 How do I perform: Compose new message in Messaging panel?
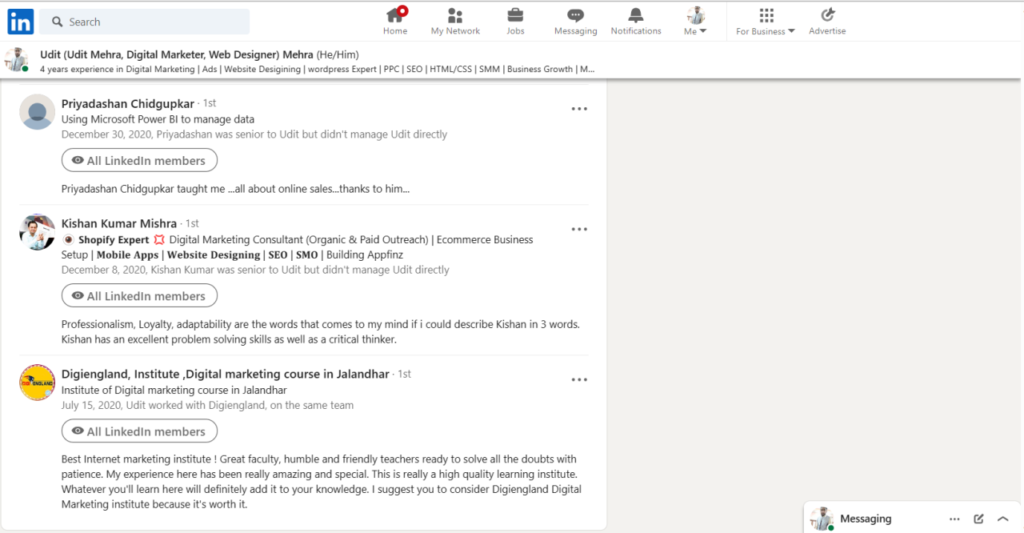[979, 519]
